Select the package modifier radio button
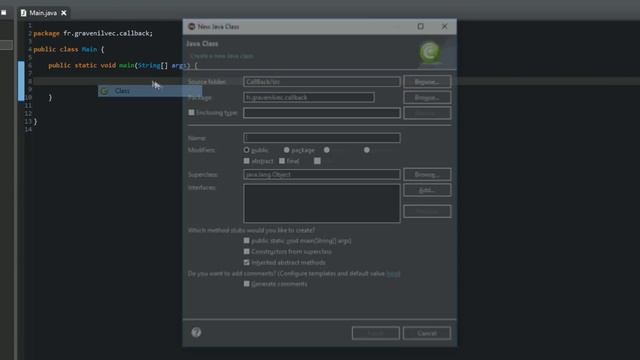The height and width of the screenshot is (360, 640). pyautogui.click(x=287, y=150)
